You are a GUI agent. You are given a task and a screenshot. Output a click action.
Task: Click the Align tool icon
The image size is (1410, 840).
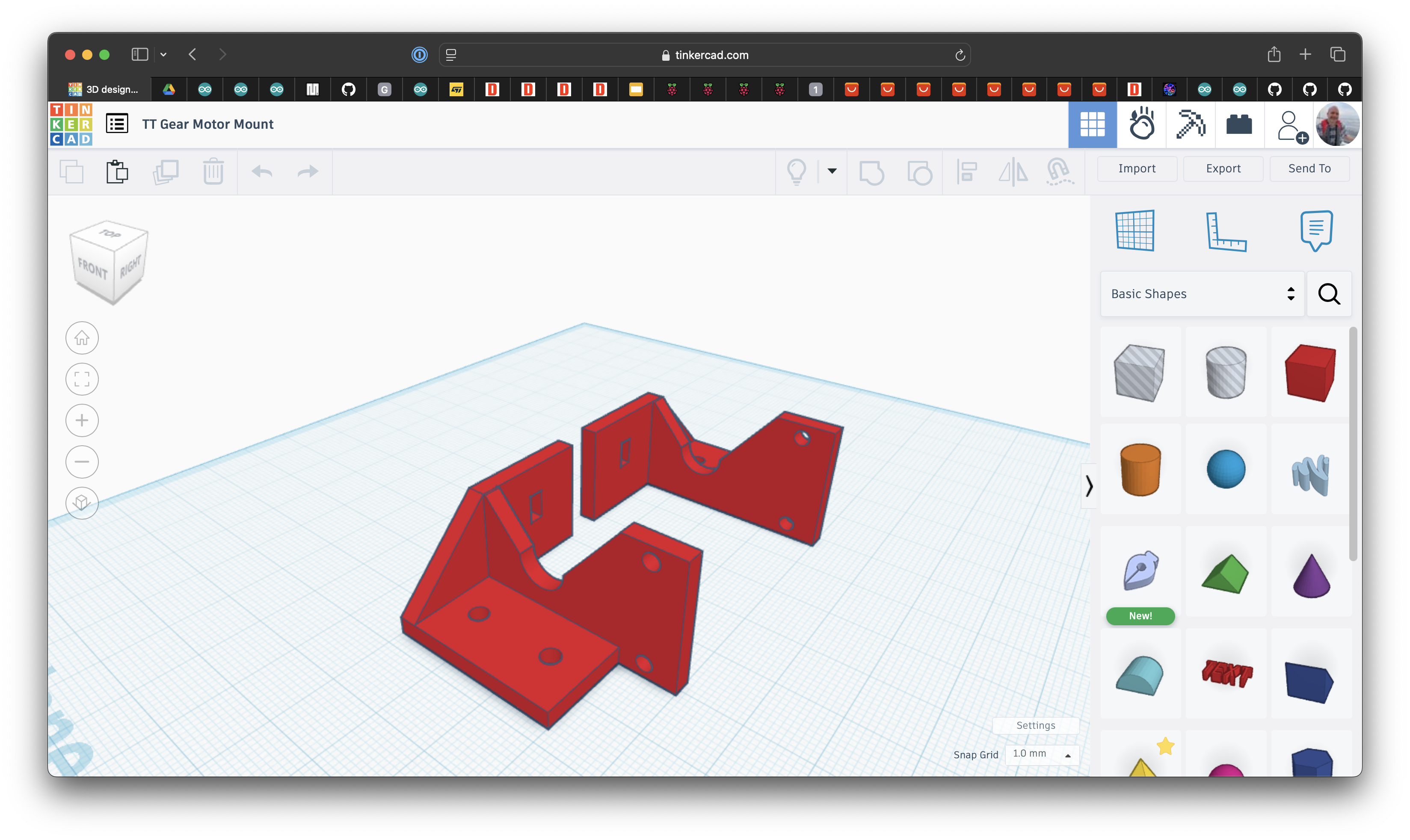967,172
